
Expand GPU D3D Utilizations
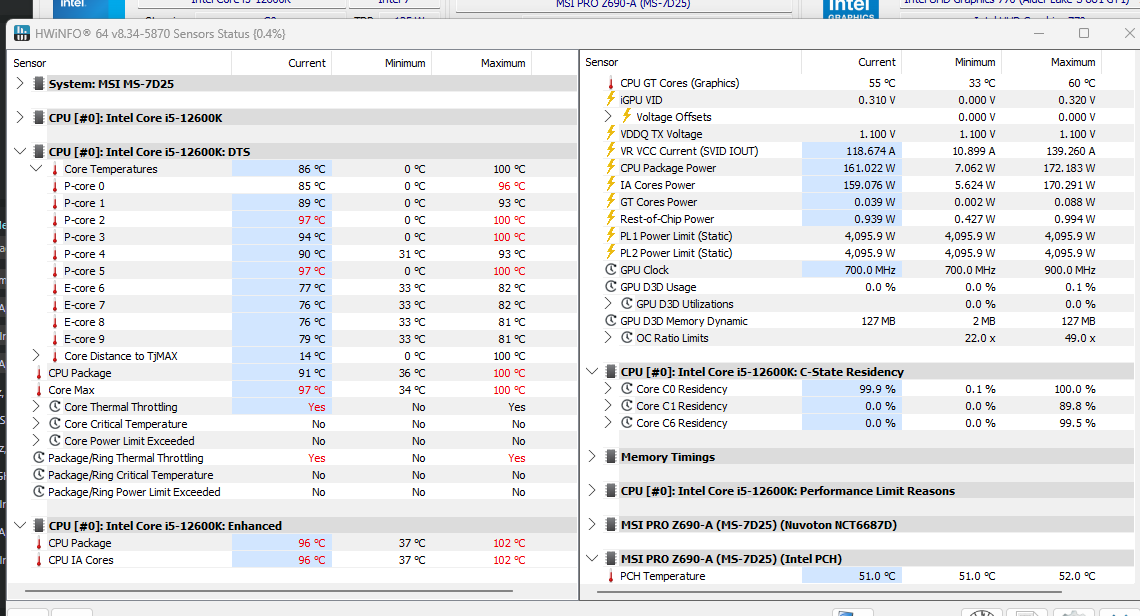[x=608, y=303]
